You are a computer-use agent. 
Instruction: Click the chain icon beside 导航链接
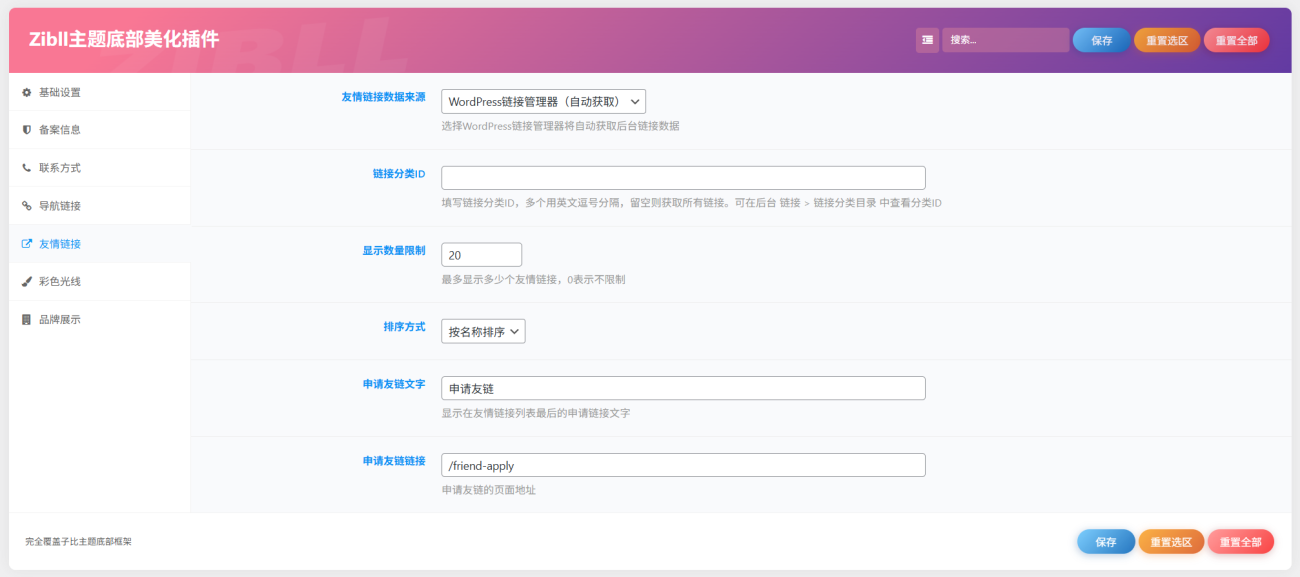click(x=27, y=206)
